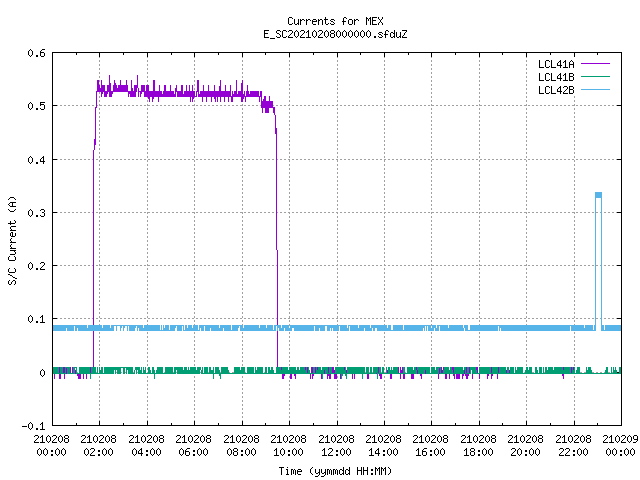Click the 210208 08:00 time tick label
Viewport: 640px width, 480px height.
241,446
